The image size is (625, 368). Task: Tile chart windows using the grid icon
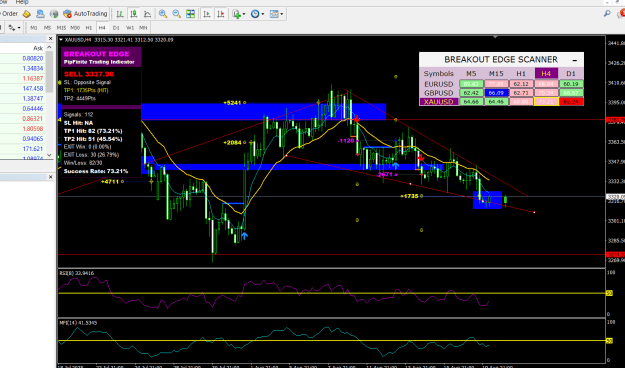coord(191,14)
